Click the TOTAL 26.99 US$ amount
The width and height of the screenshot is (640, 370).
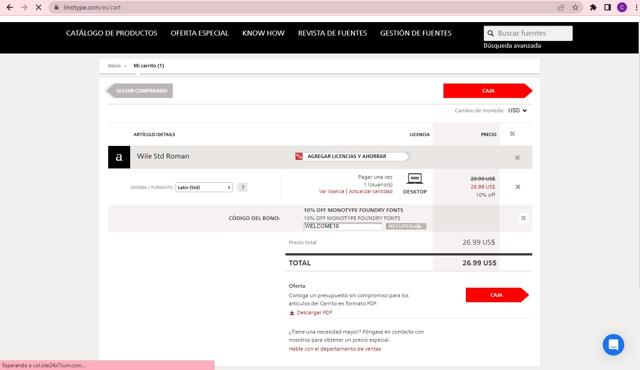point(479,263)
